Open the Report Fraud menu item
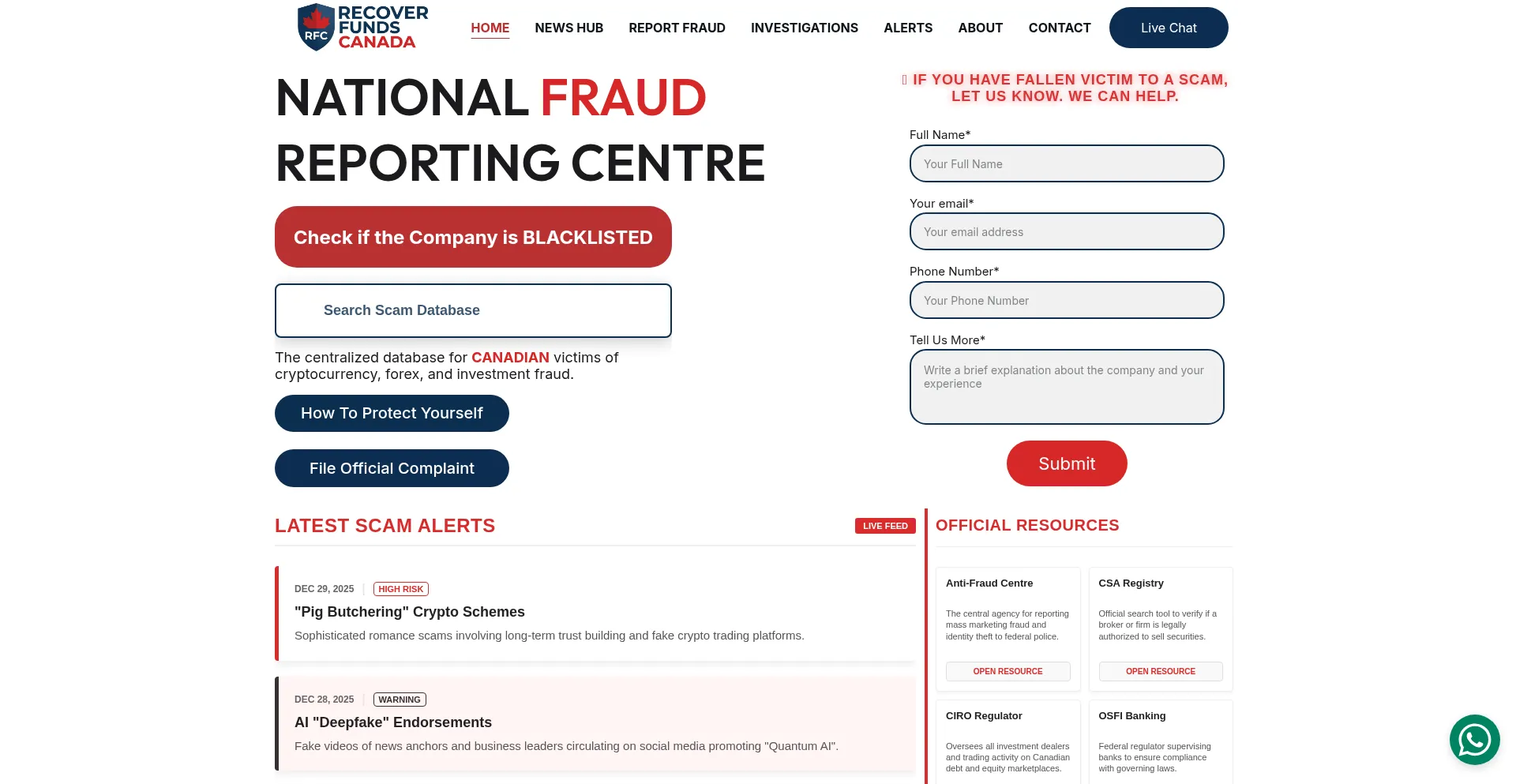The height and width of the screenshot is (784, 1516). tap(677, 28)
